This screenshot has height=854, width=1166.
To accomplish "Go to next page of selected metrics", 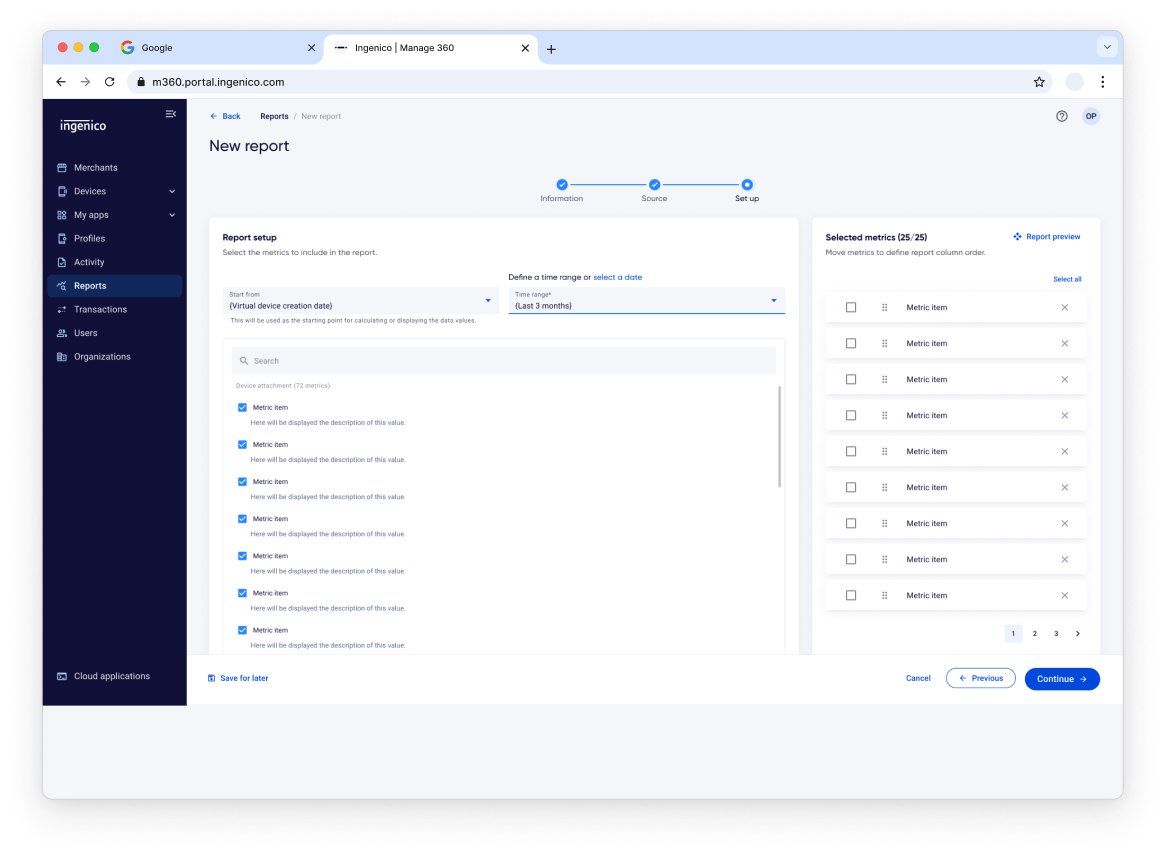I will click(x=1077, y=633).
